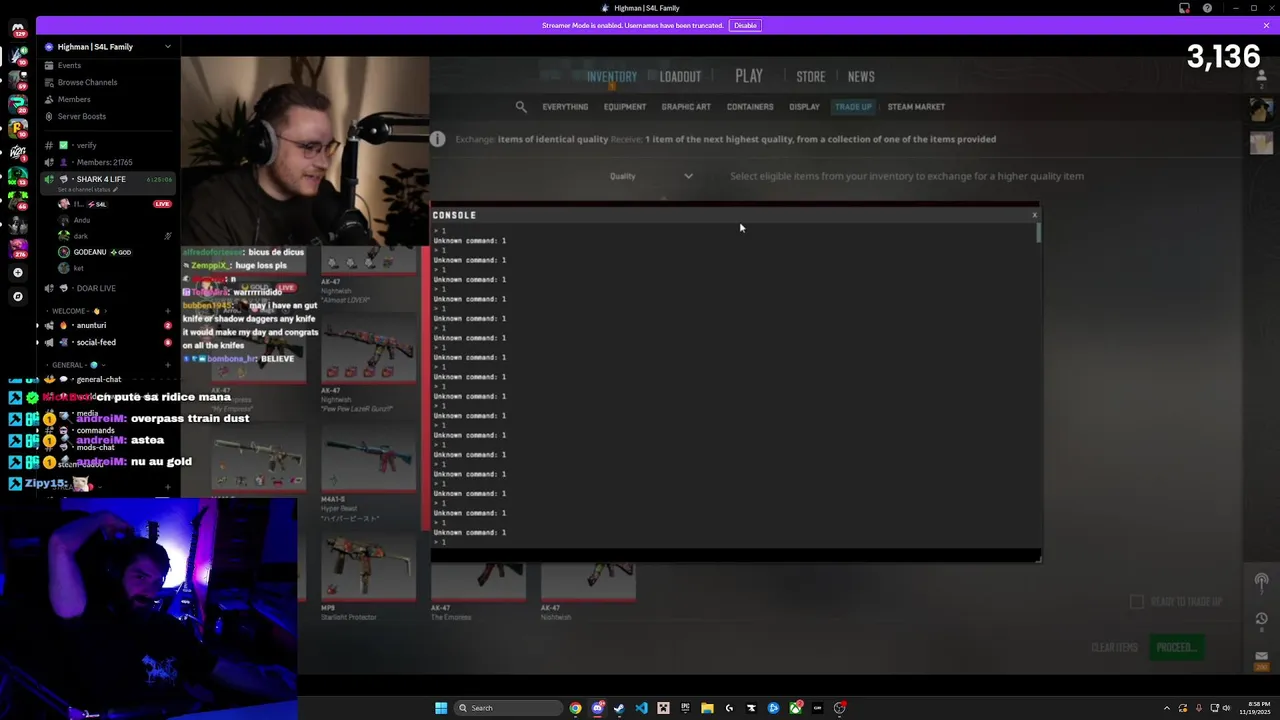Switch to the LOADOUT game tab

(x=680, y=77)
